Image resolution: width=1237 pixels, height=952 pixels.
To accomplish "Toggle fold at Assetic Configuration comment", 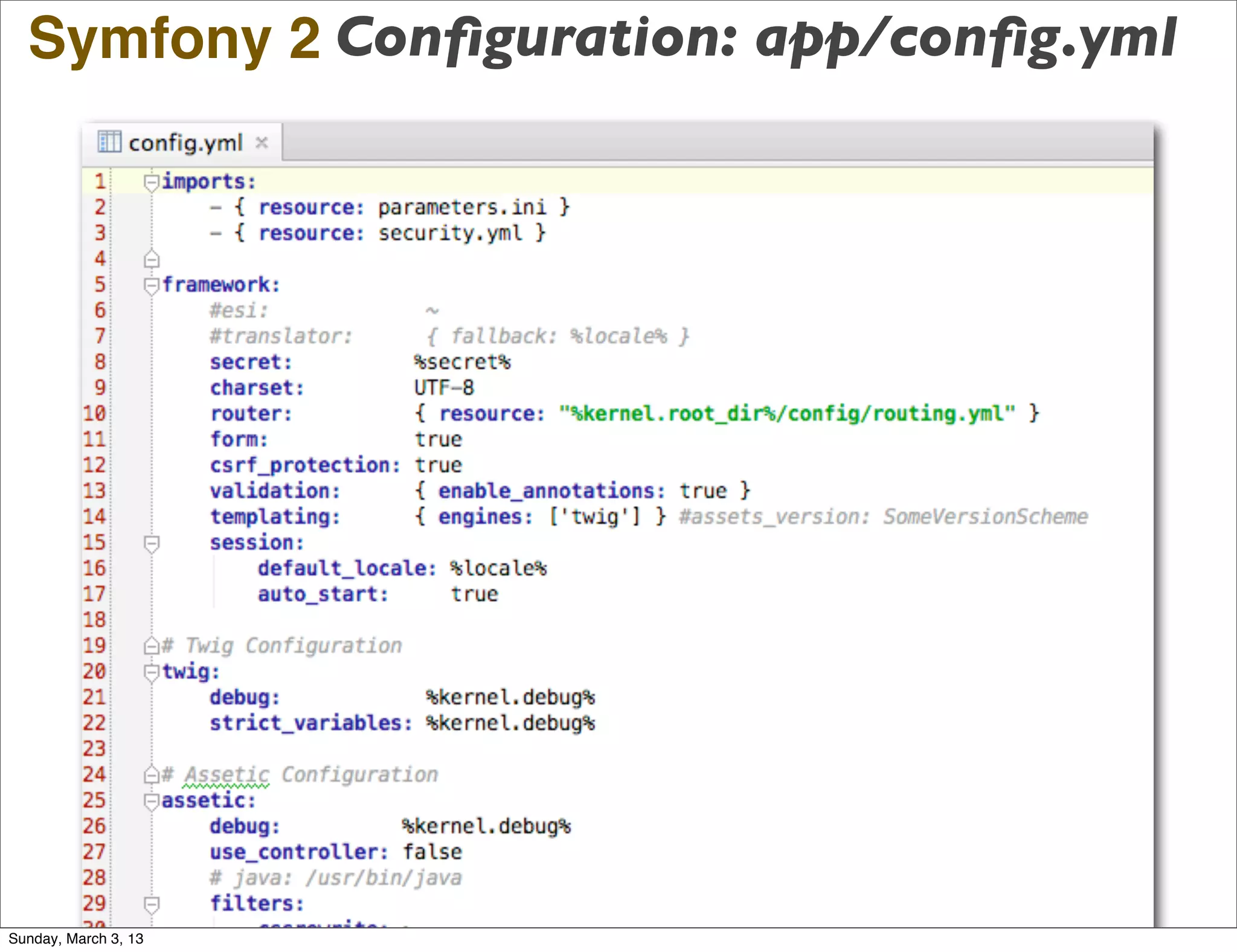I will pos(151,775).
